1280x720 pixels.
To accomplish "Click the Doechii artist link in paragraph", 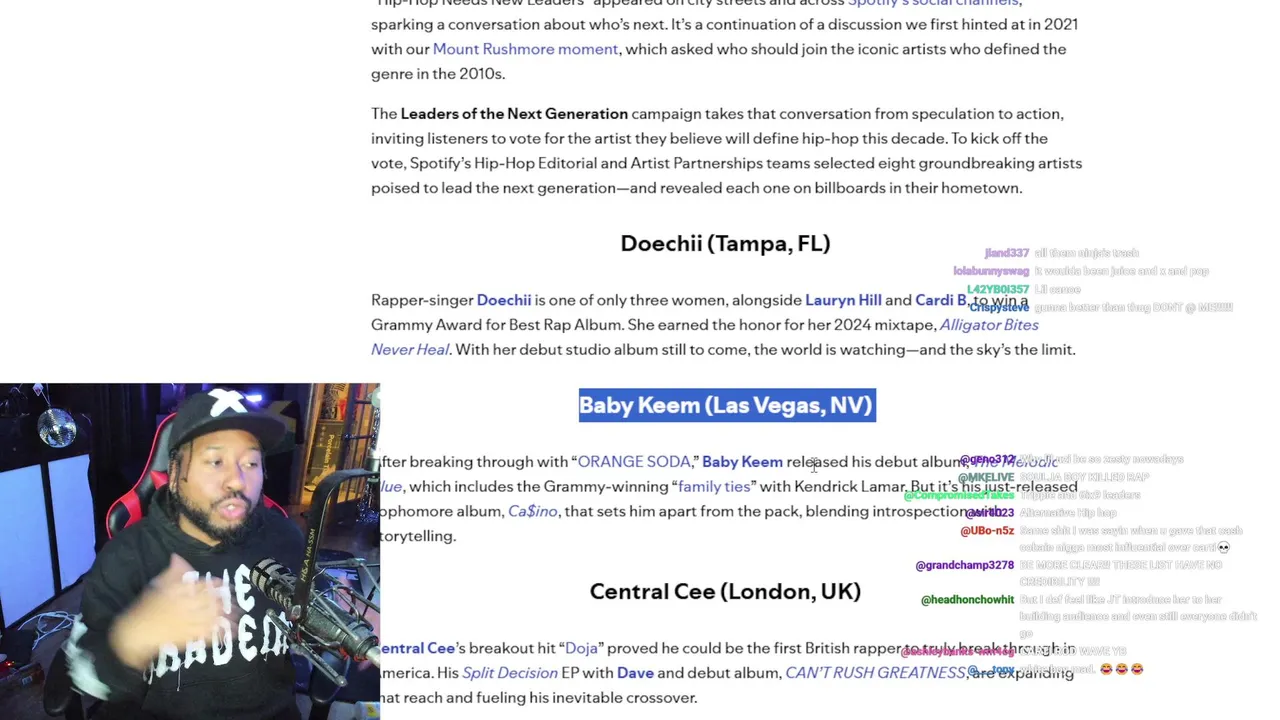I will coord(504,300).
